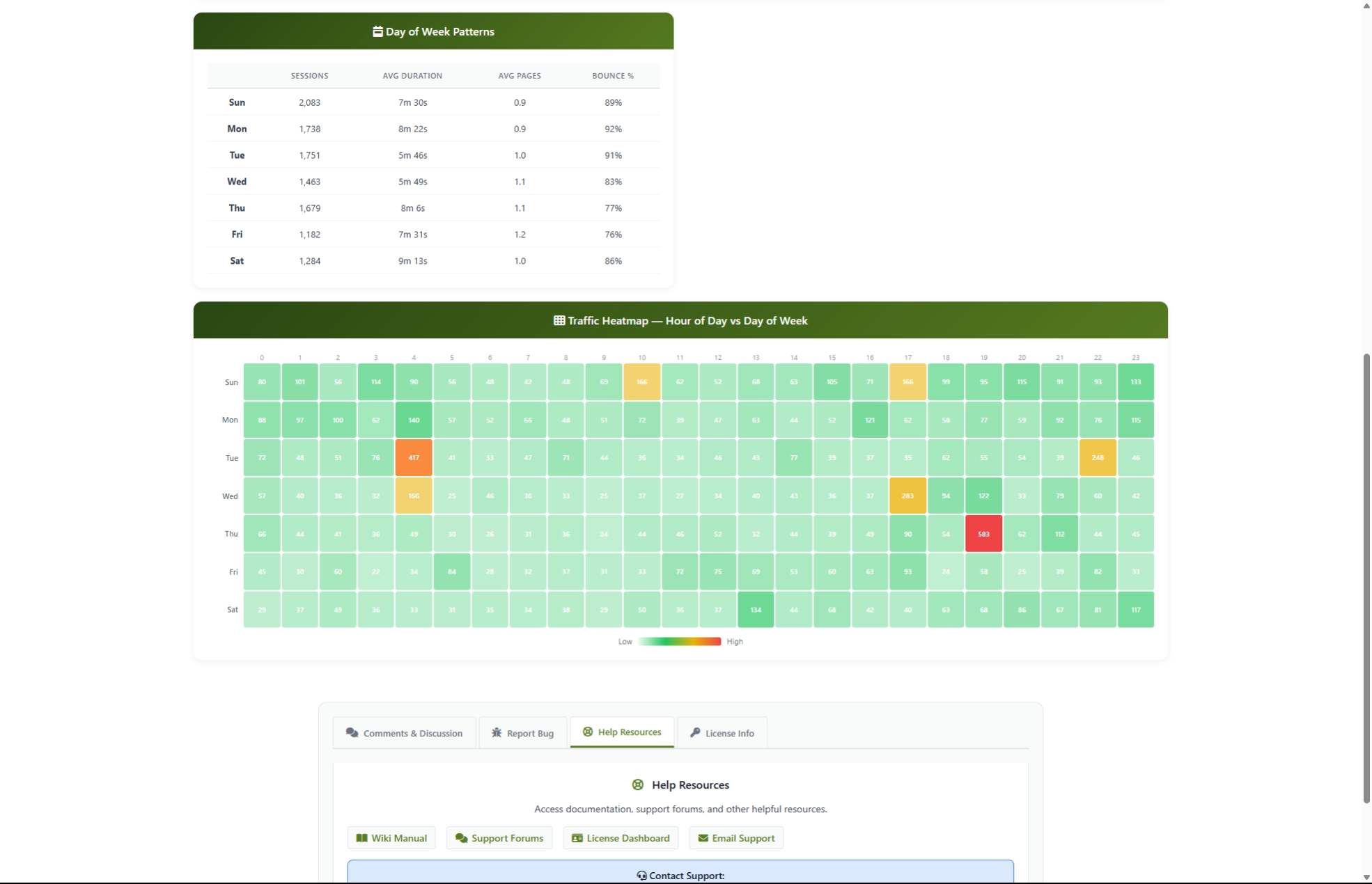The height and width of the screenshot is (884, 1372).
Task: Click the grid icon in Traffic Heatmap header
Action: click(x=559, y=320)
